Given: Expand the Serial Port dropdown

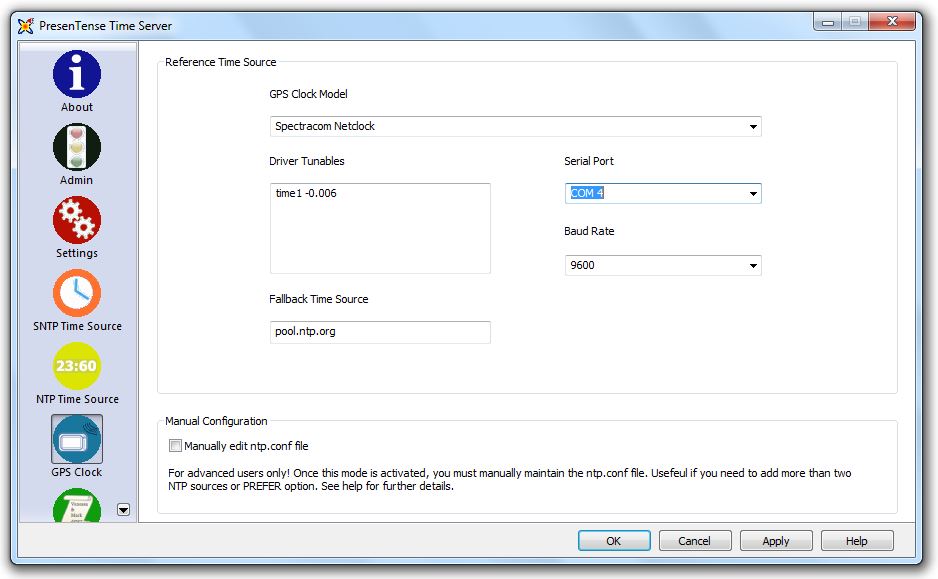Looking at the screenshot, I should click(x=752, y=193).
